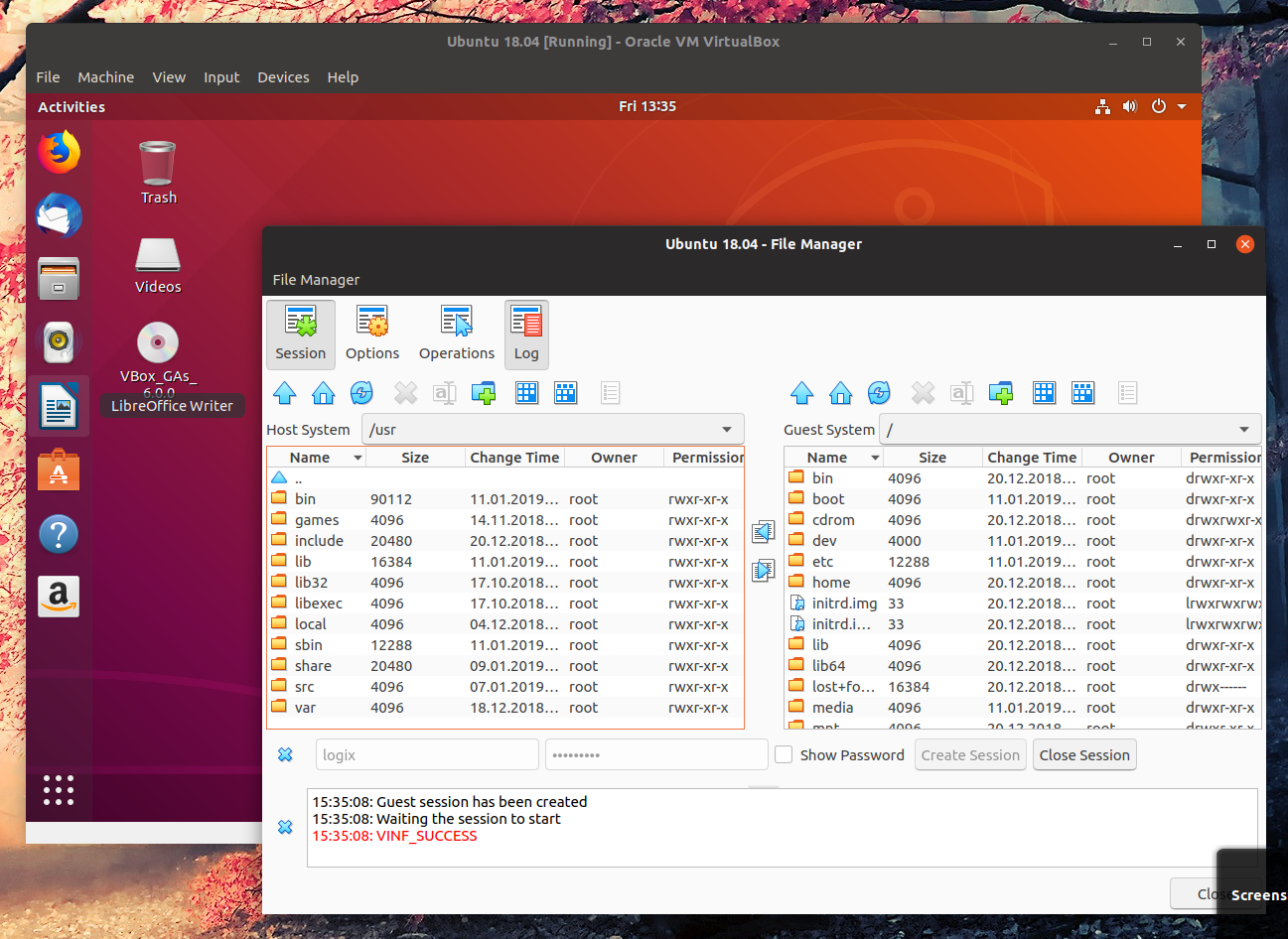Screen dimensions: 1288x939
Task: Refresh the Host System file list
Action: pyautogui.click(x=362, y=393)
